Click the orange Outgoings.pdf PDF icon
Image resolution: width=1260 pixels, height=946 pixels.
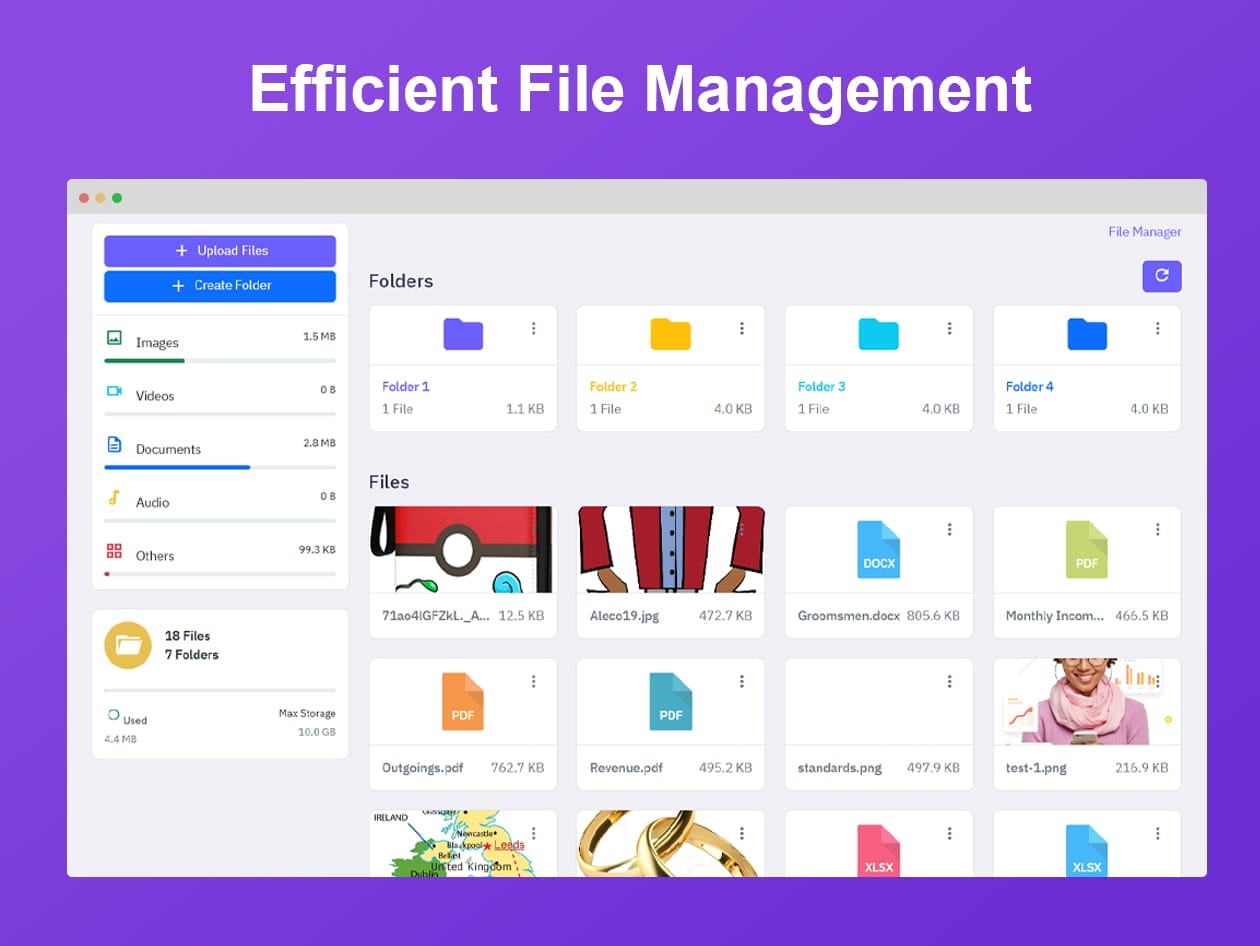tap(462, 702)
